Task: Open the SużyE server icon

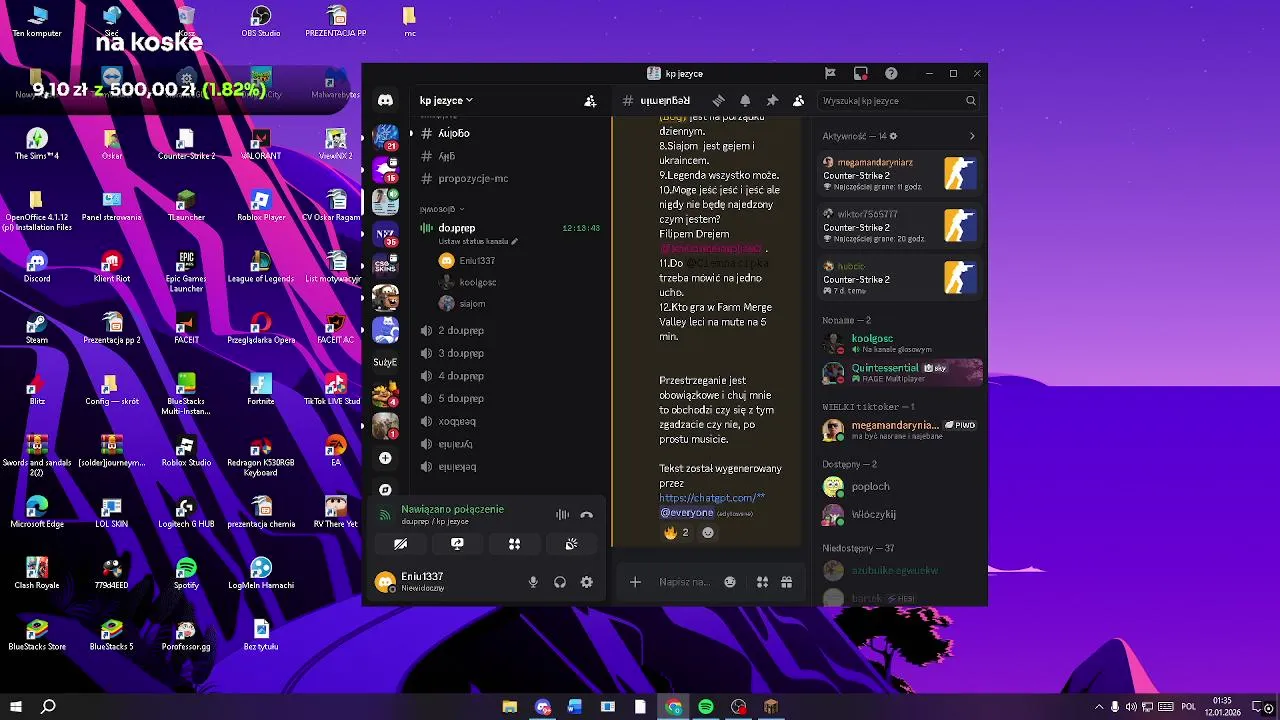Action: pos(385,362)
